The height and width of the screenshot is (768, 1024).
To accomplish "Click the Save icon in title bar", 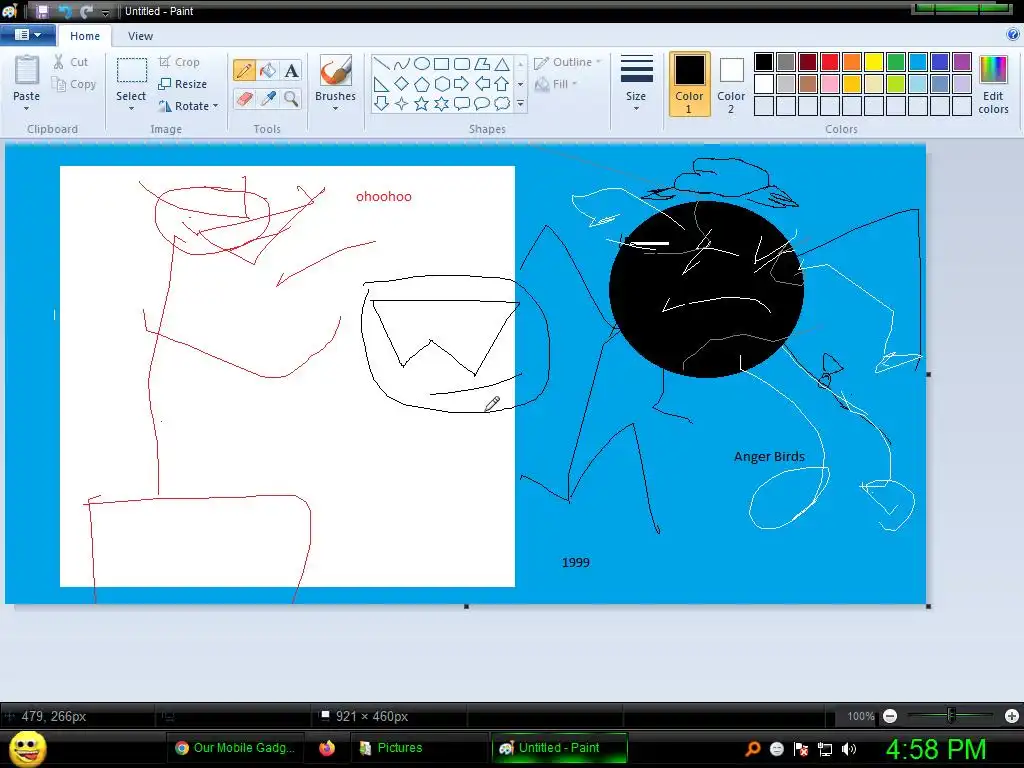I will (42, 11).
